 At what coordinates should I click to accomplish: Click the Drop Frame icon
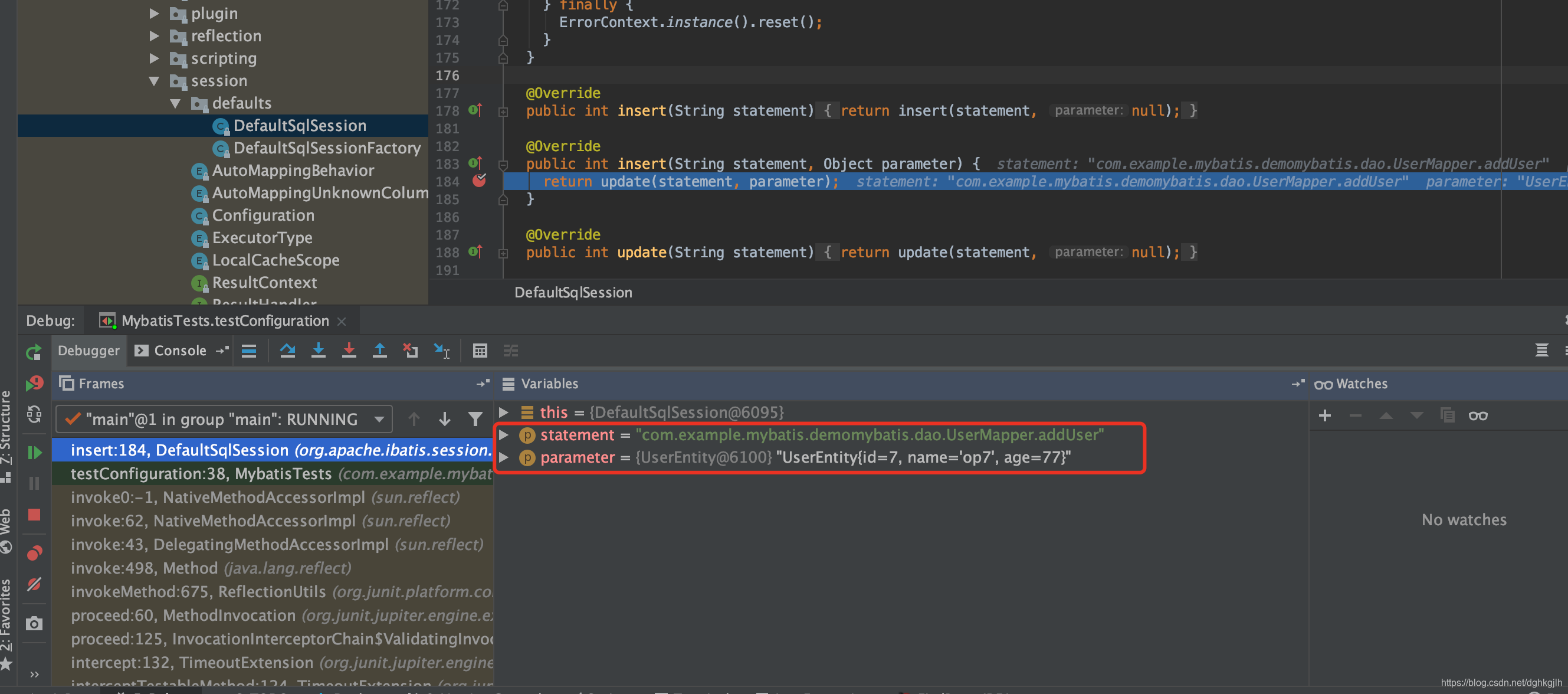coord(410,351)
